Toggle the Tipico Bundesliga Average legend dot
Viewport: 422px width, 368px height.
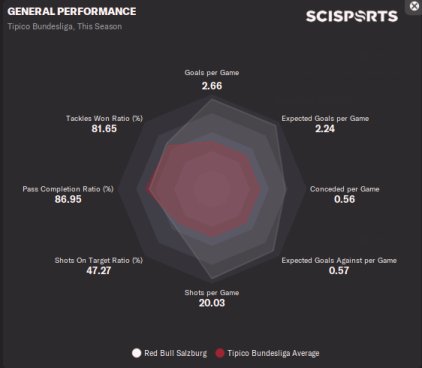click(x=220, y=353)
